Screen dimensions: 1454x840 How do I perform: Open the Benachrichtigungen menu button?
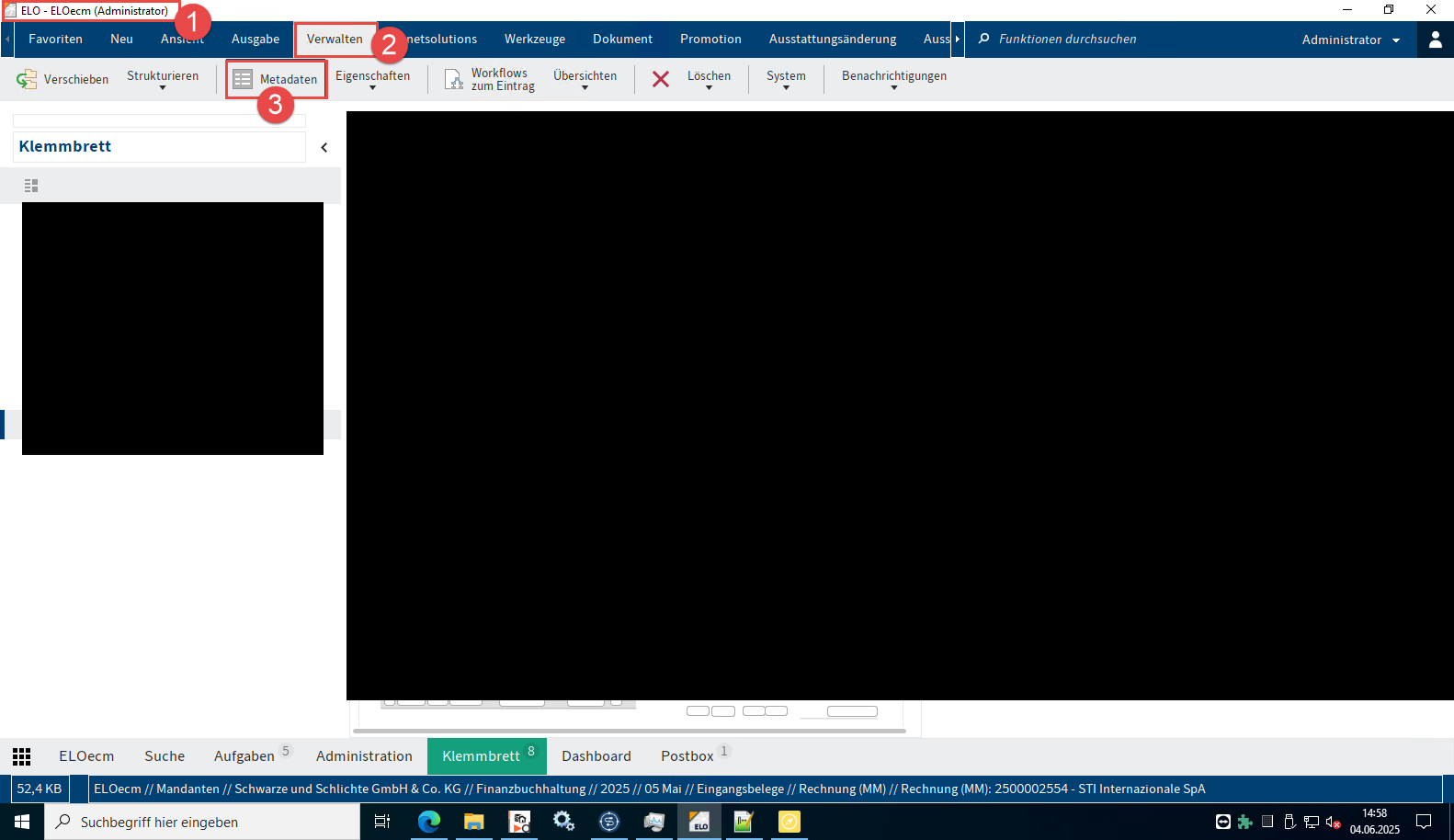893,80
